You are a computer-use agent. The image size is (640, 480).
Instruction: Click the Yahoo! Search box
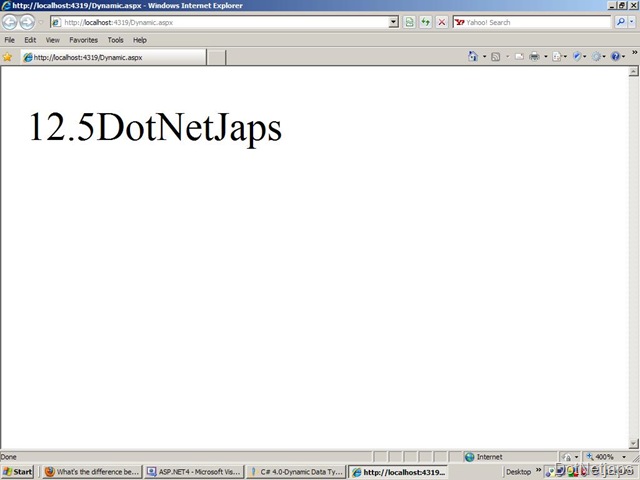[x=532, y=22]
